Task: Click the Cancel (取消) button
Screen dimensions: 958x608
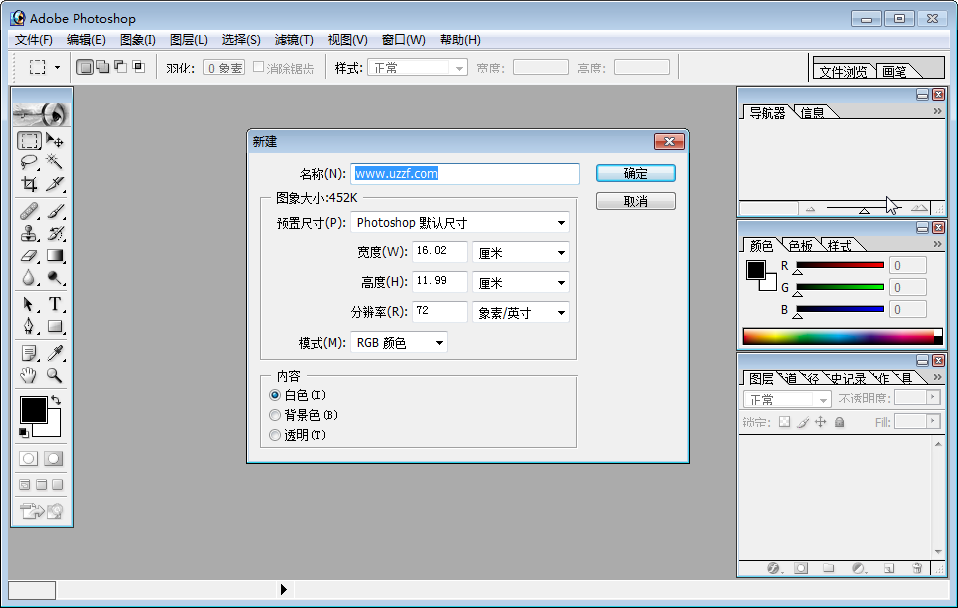Action: pos(635,201)
